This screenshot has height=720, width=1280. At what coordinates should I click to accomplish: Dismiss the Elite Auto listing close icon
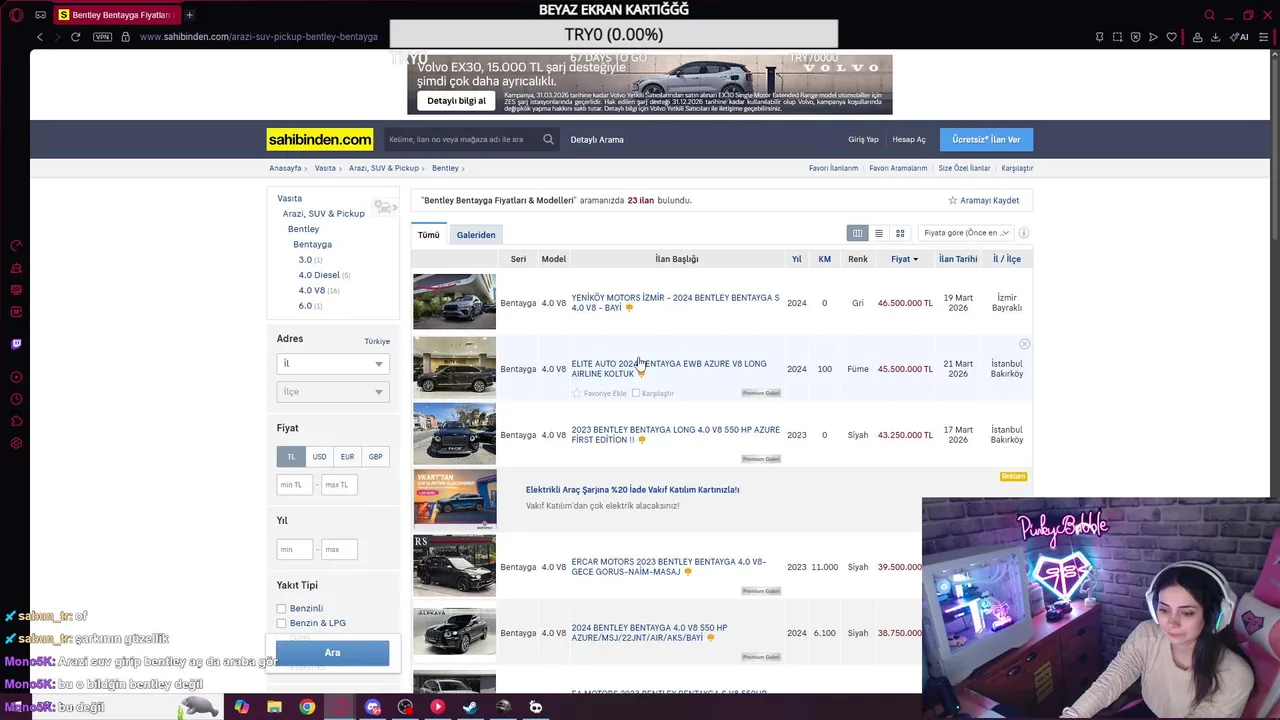pos(1023,344)
